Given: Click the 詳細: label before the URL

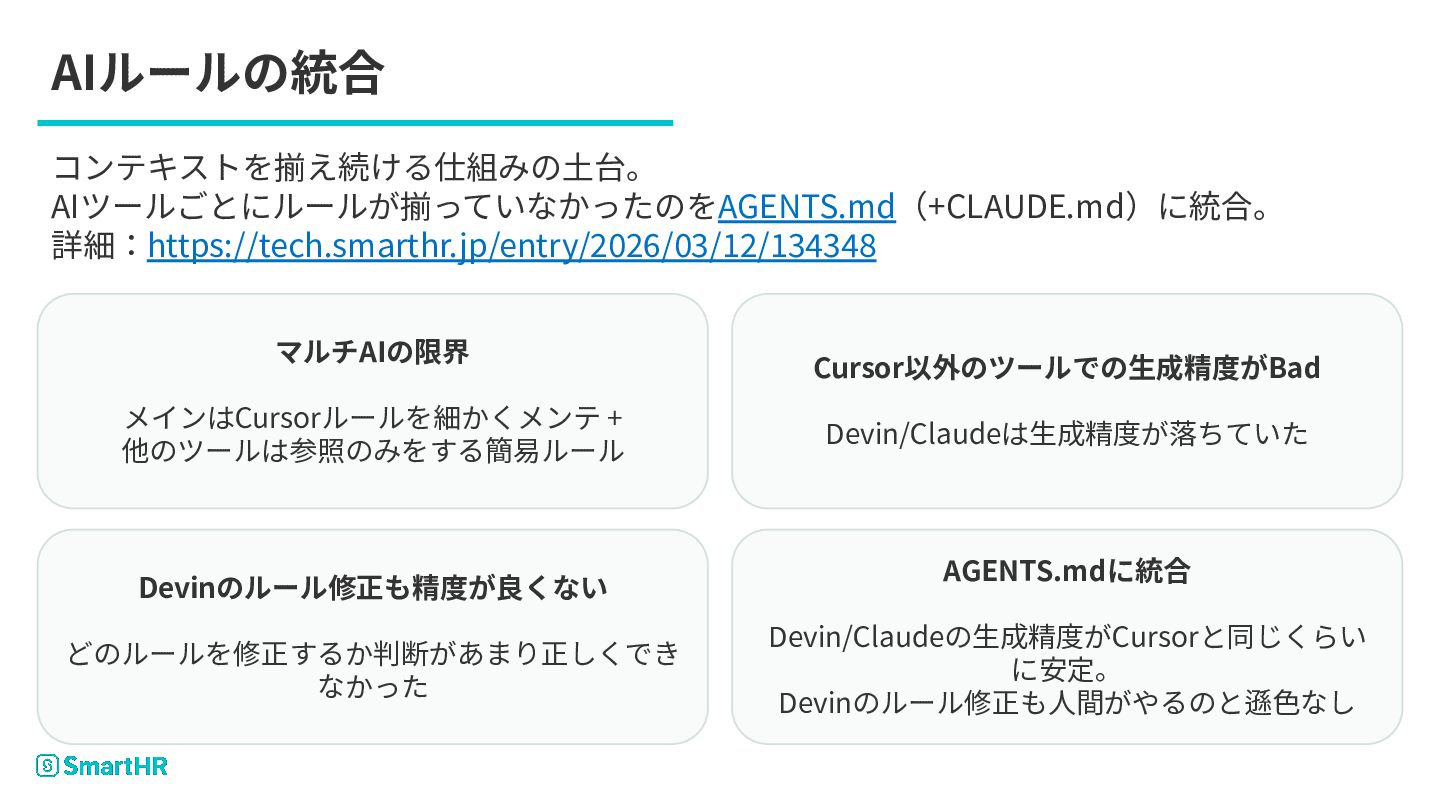Looking at the screenshot, I should (x=97, y=245).
